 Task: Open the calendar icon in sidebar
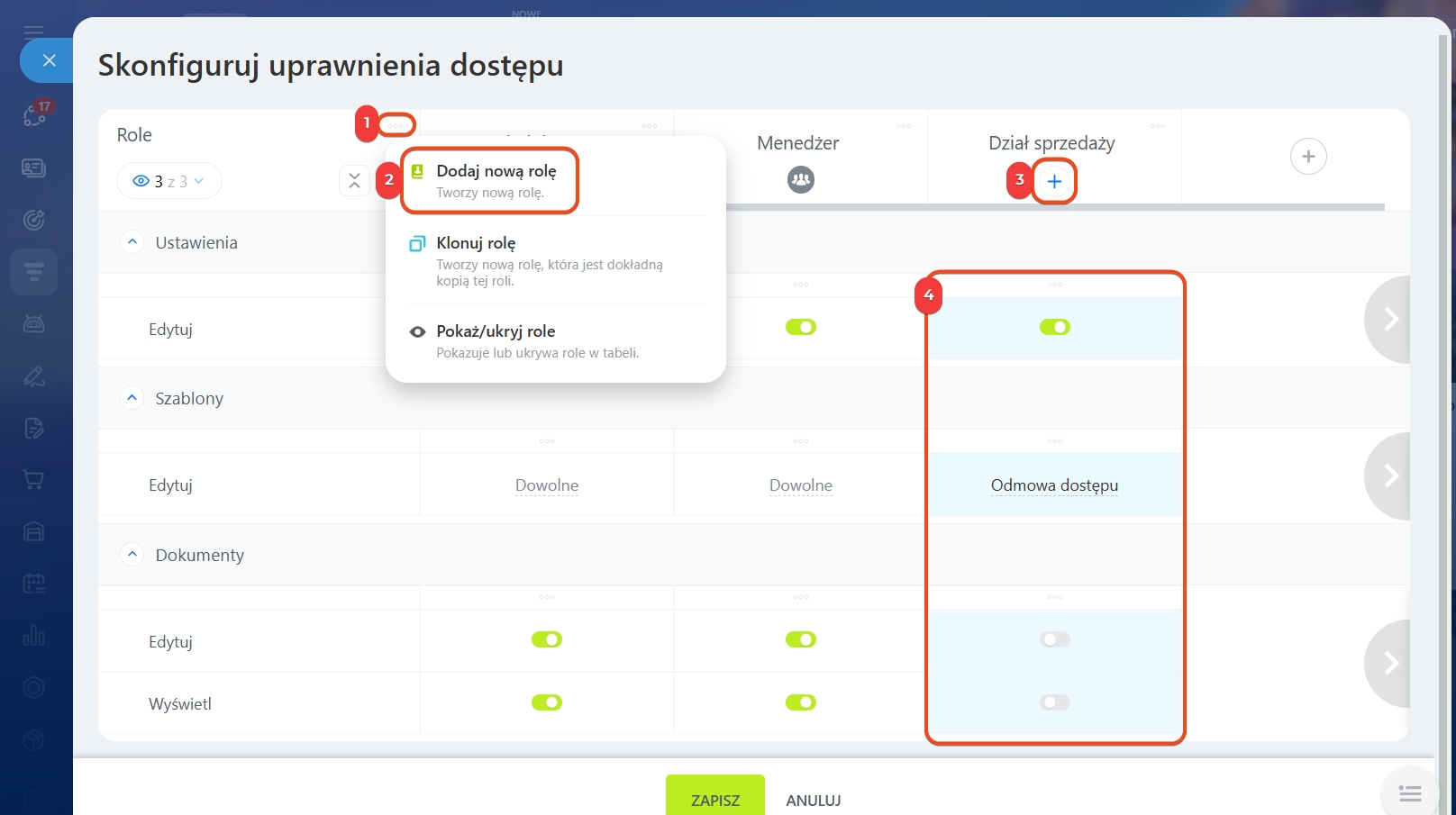[33, 584]
